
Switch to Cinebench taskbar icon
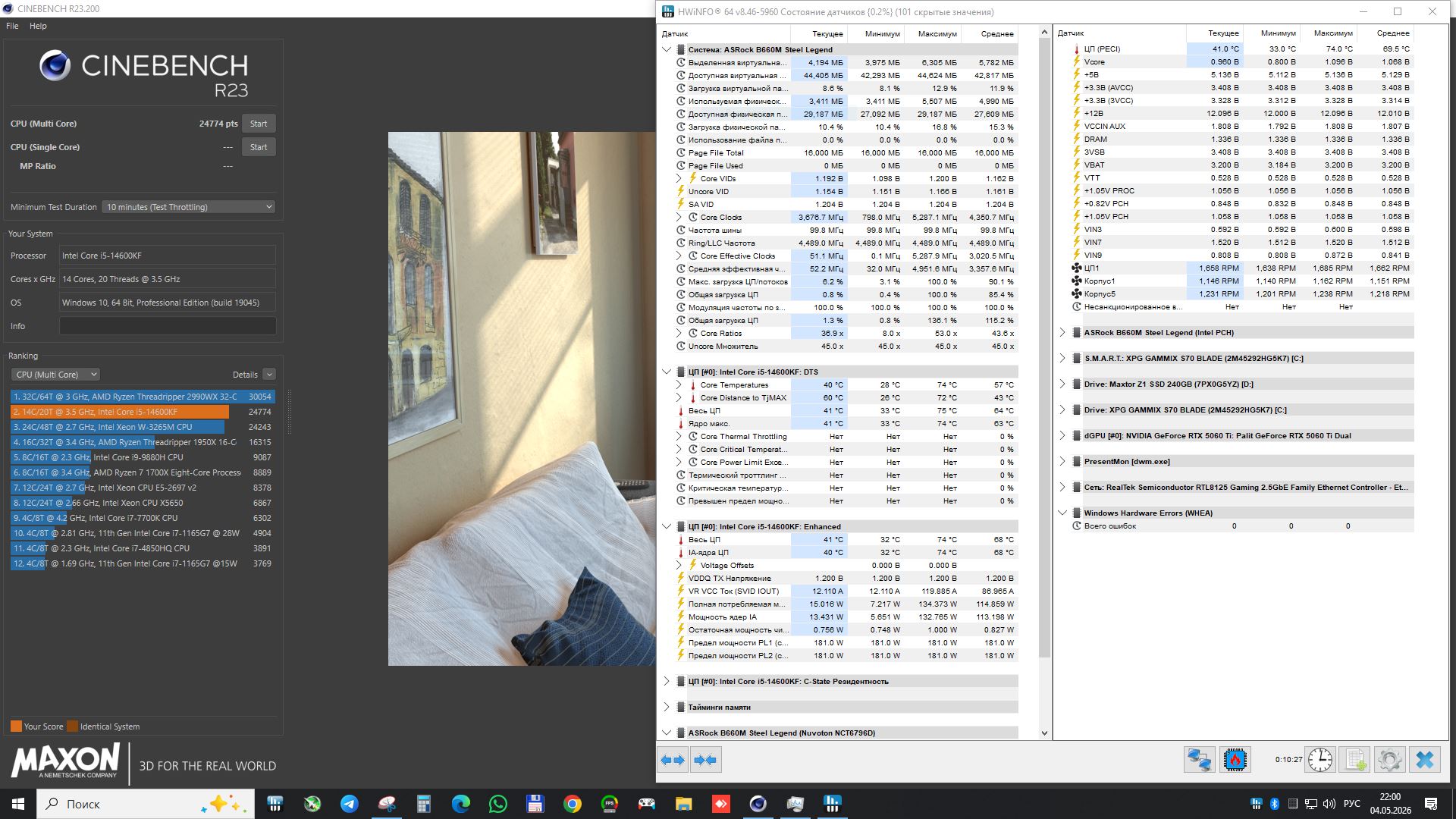tap(758, 804)
